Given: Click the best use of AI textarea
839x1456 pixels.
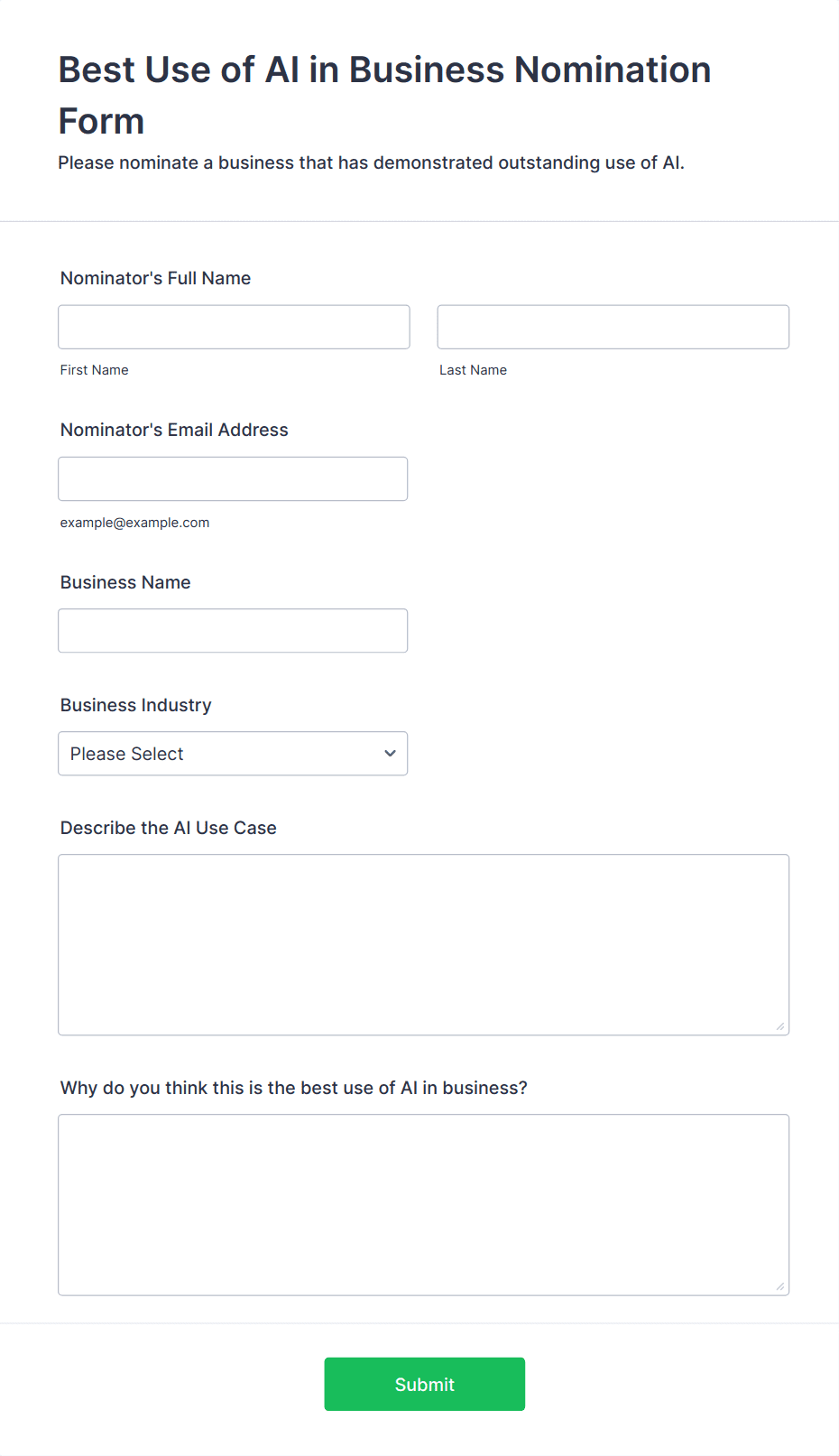Looking at the screenshot, I should [423, 1204].
